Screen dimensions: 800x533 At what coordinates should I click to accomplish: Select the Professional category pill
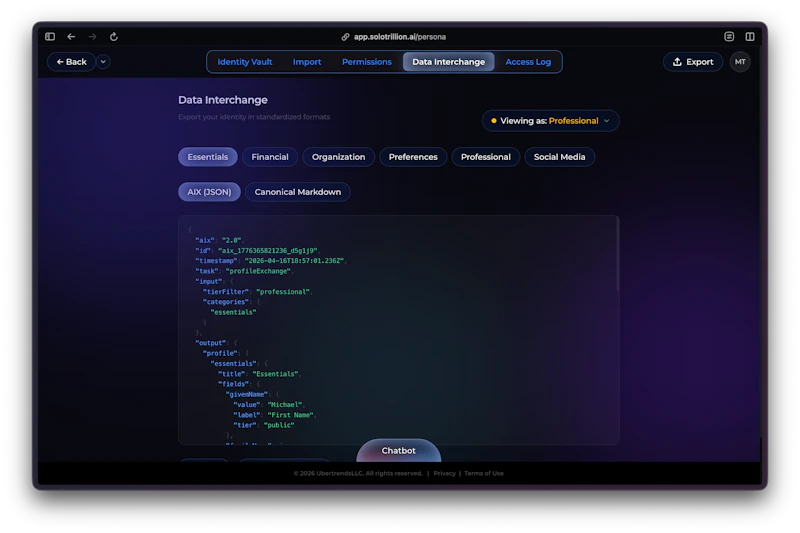pos(485,157)
